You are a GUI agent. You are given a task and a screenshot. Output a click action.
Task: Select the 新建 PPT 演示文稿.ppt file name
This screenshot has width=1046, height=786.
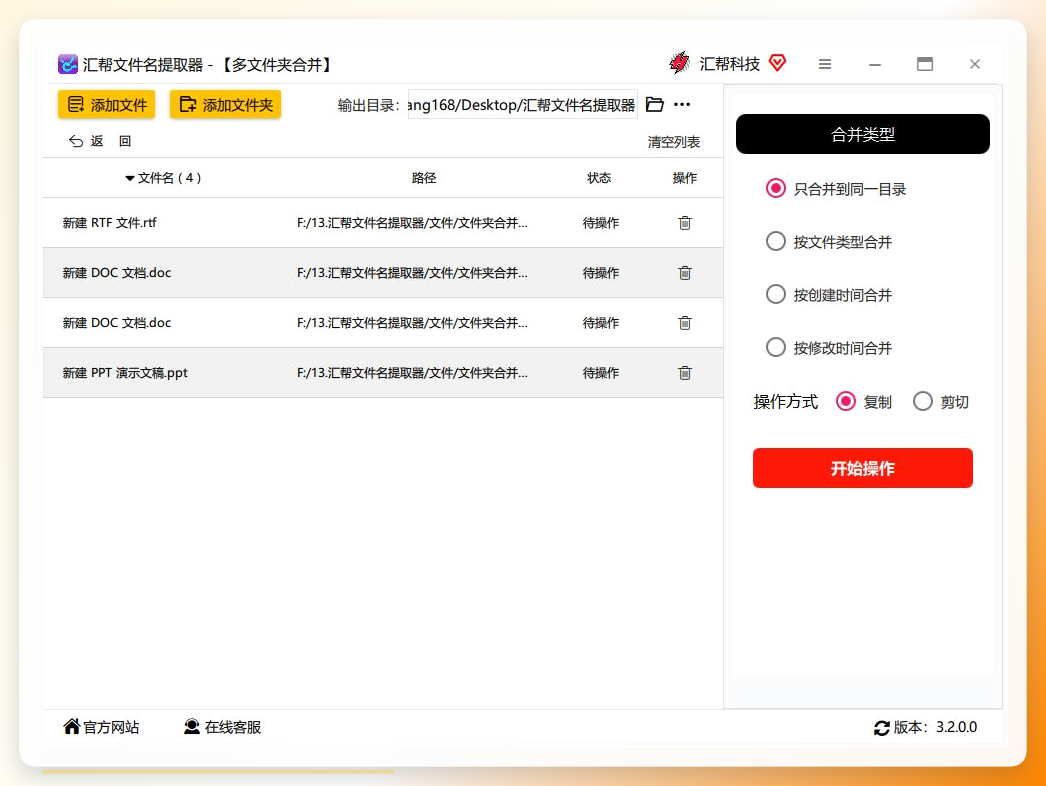coord(125,373)
